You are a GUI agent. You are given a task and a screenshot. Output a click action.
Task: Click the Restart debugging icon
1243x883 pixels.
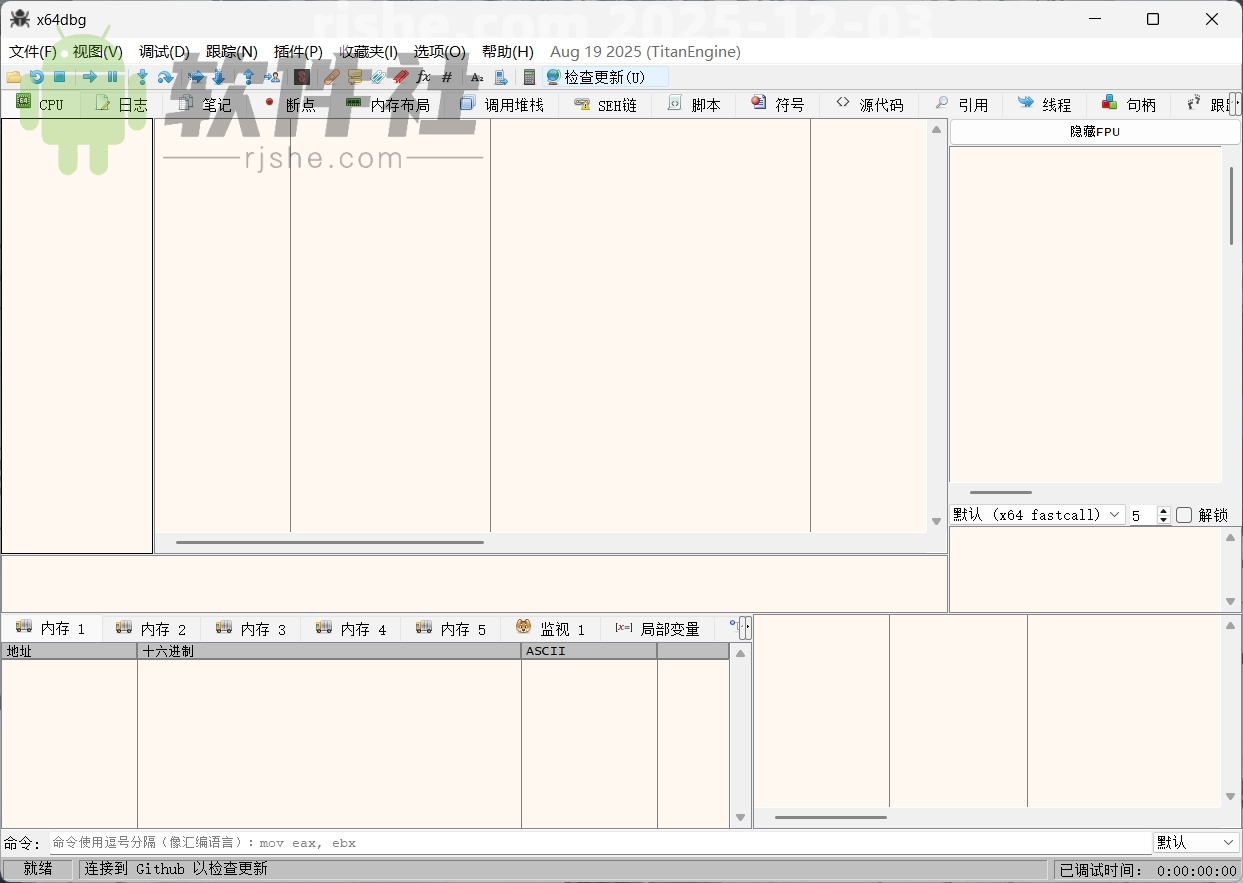pyautogui.click(x=37, y=77)
